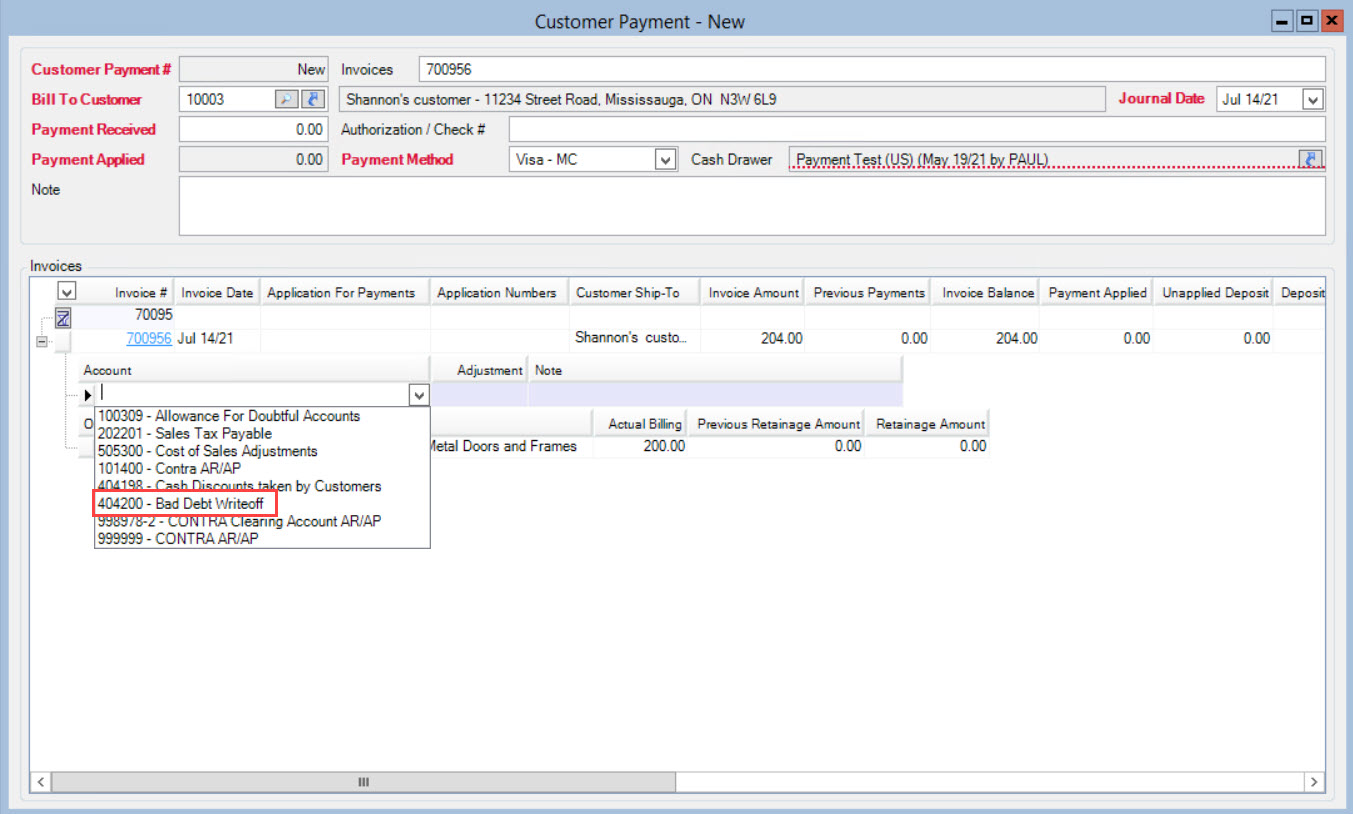Select row header of invoice 700956

tap(63, 340)
